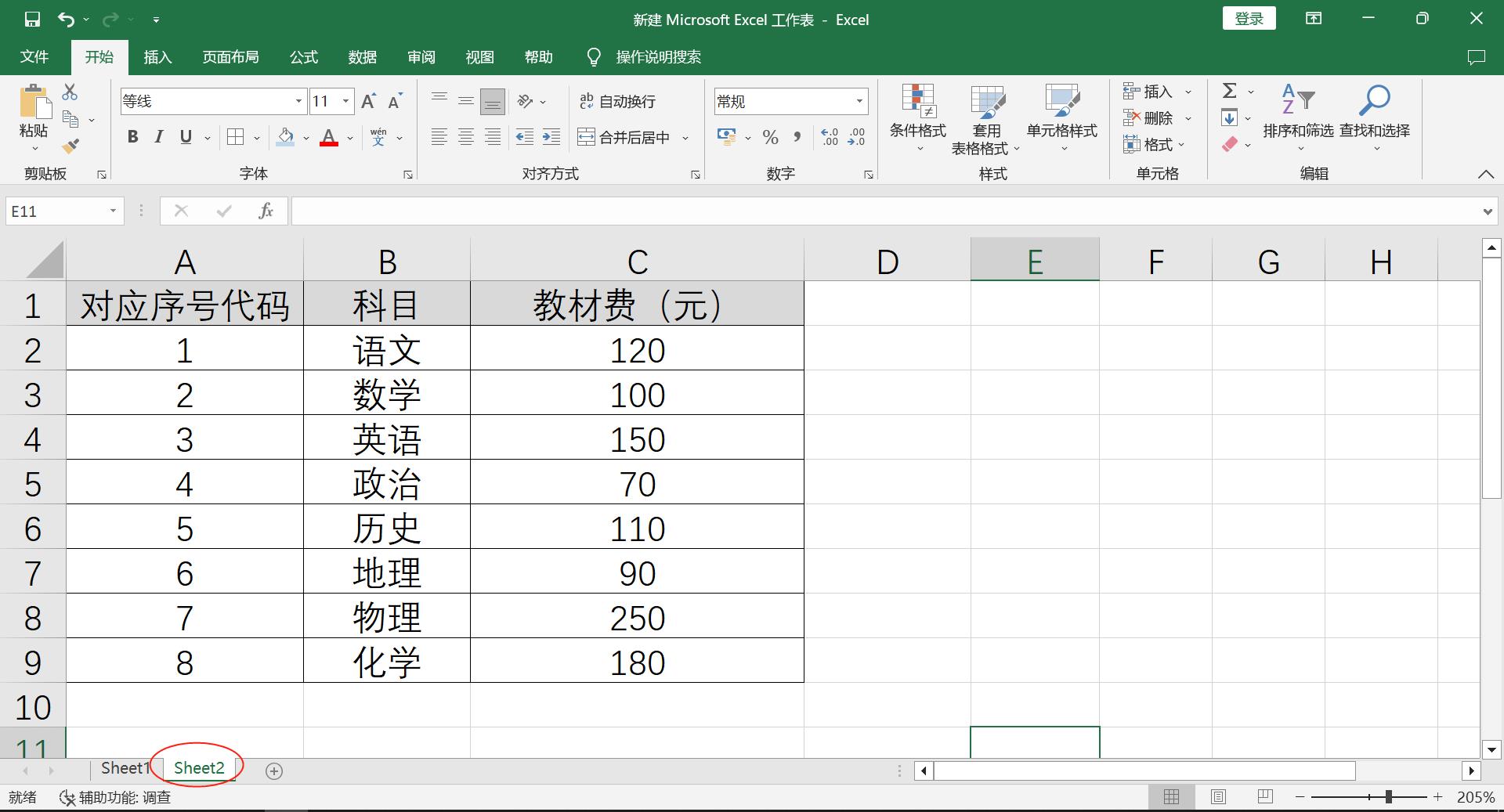Image resolution: width=1504 pixels, height=812 pixels.
Task: Apply percent style with the % icon
Action: (770, 137)
